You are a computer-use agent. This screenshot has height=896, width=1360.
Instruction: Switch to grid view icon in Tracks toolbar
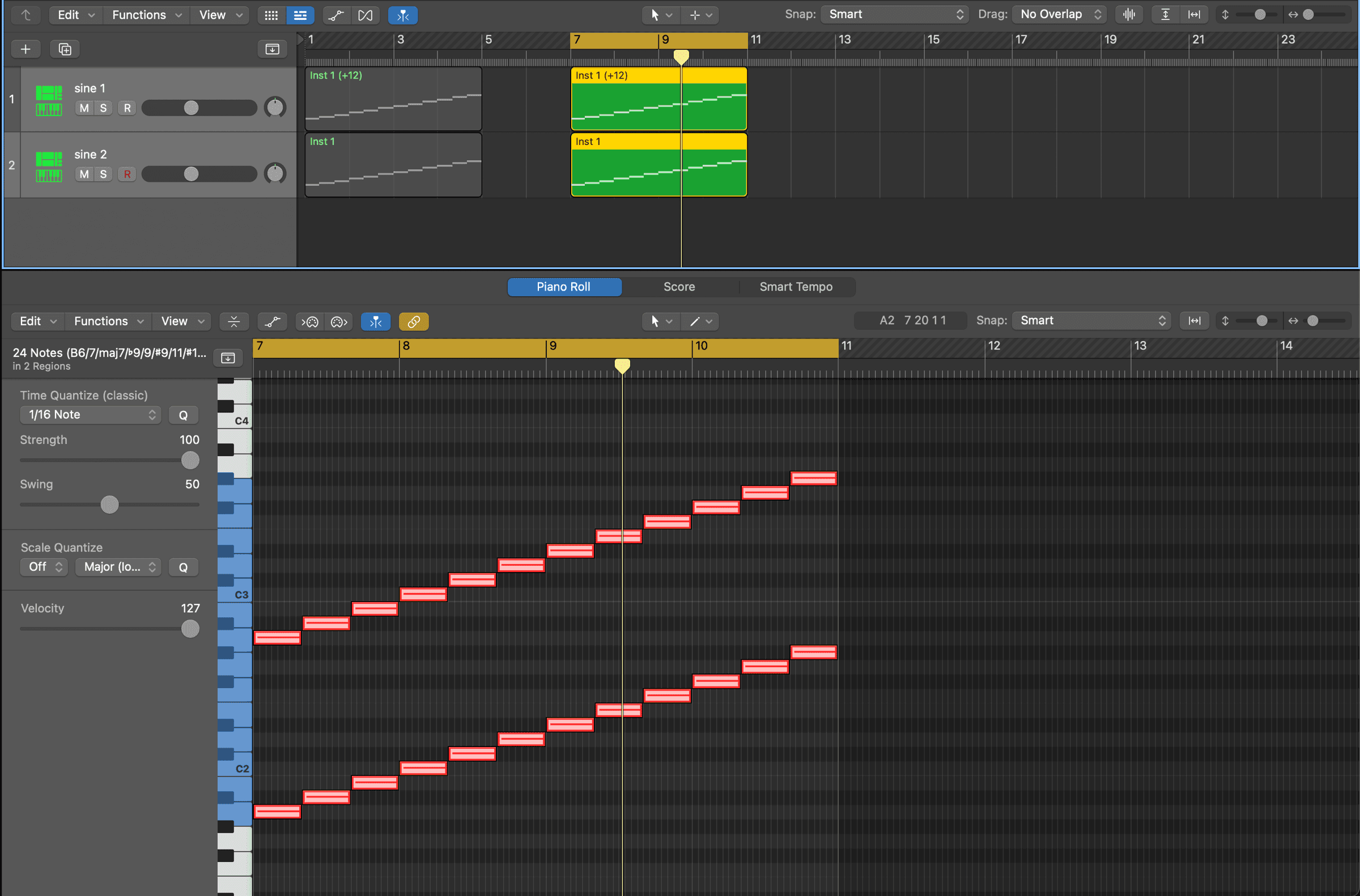[271, 15]
